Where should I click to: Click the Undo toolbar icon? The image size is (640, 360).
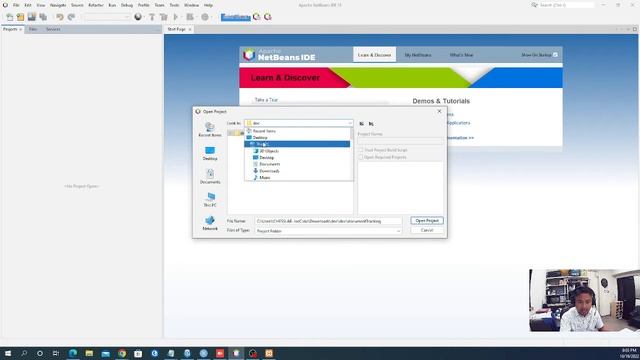60,17
